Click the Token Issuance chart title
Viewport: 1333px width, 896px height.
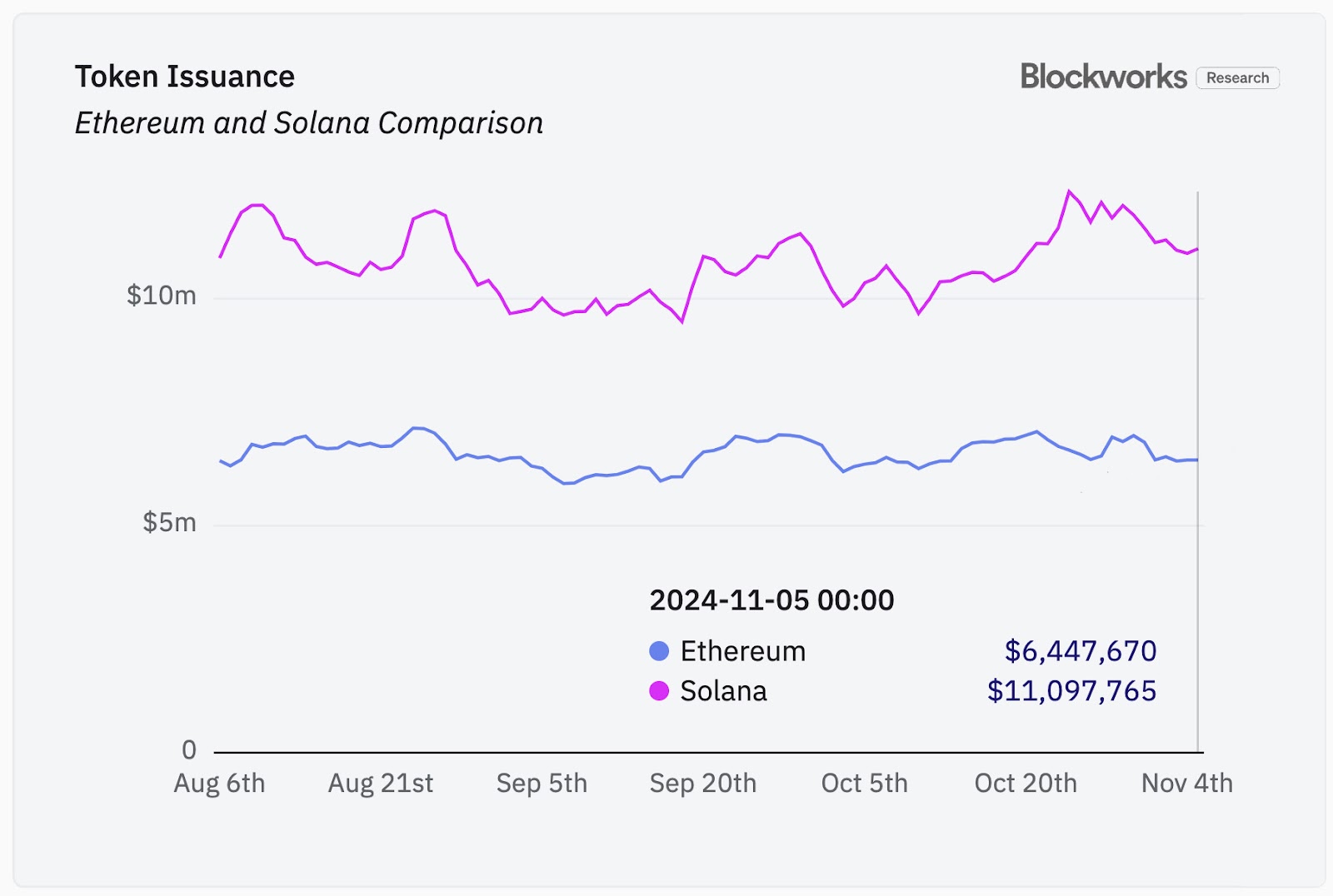pyautogui.click(x=185, y=77)
